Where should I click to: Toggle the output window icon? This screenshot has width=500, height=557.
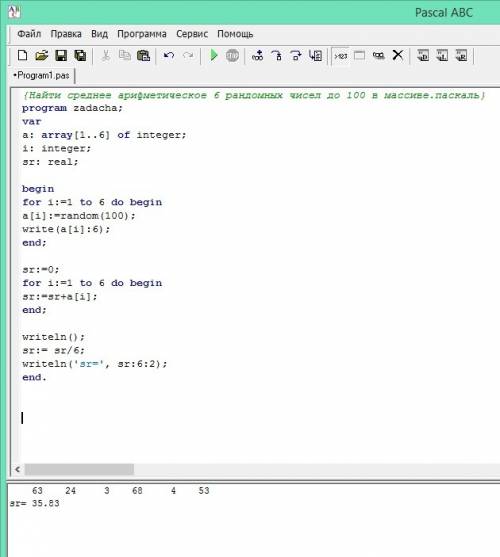[359, 56]
